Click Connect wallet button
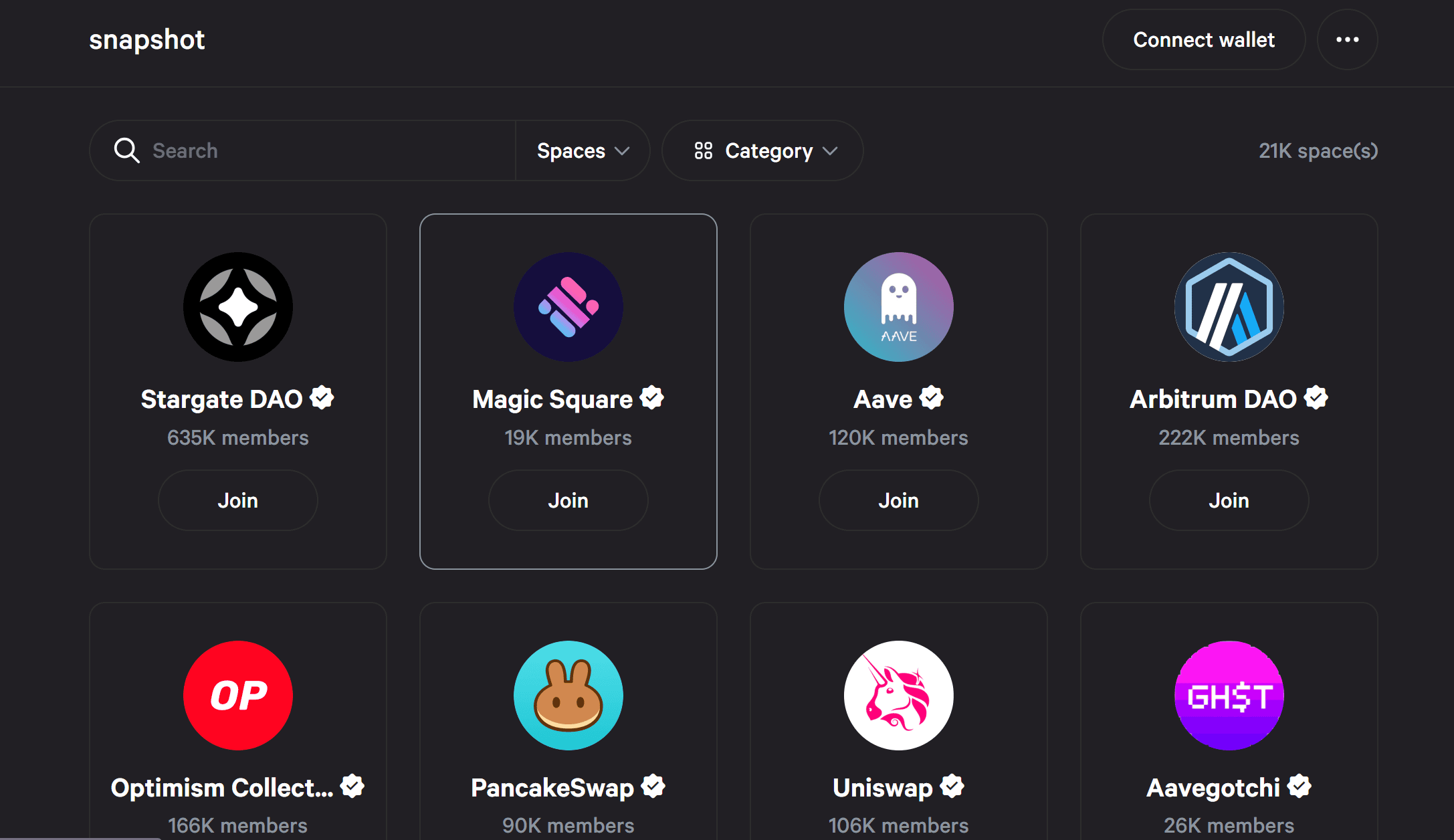1454x840 pixels. point(1203,39)
